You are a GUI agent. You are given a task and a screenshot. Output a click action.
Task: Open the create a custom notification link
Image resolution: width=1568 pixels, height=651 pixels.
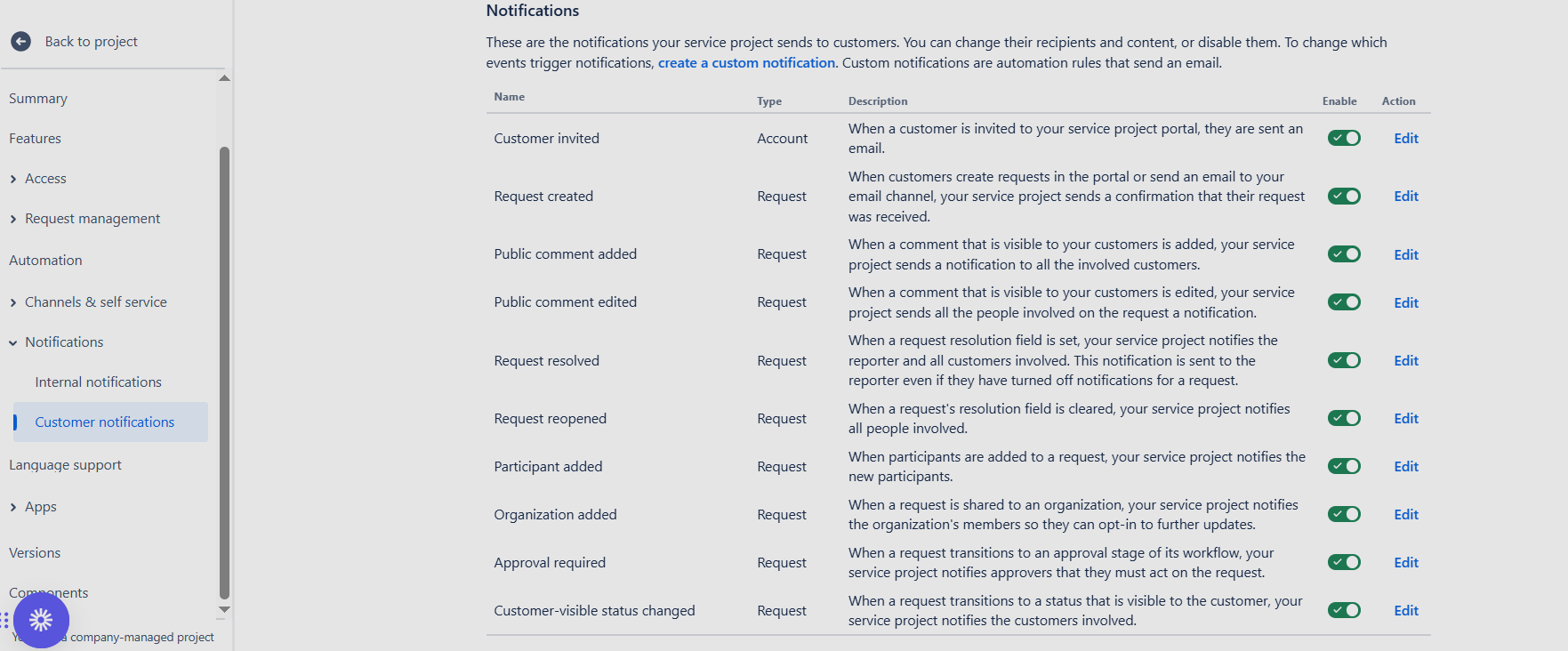(746, 62)
